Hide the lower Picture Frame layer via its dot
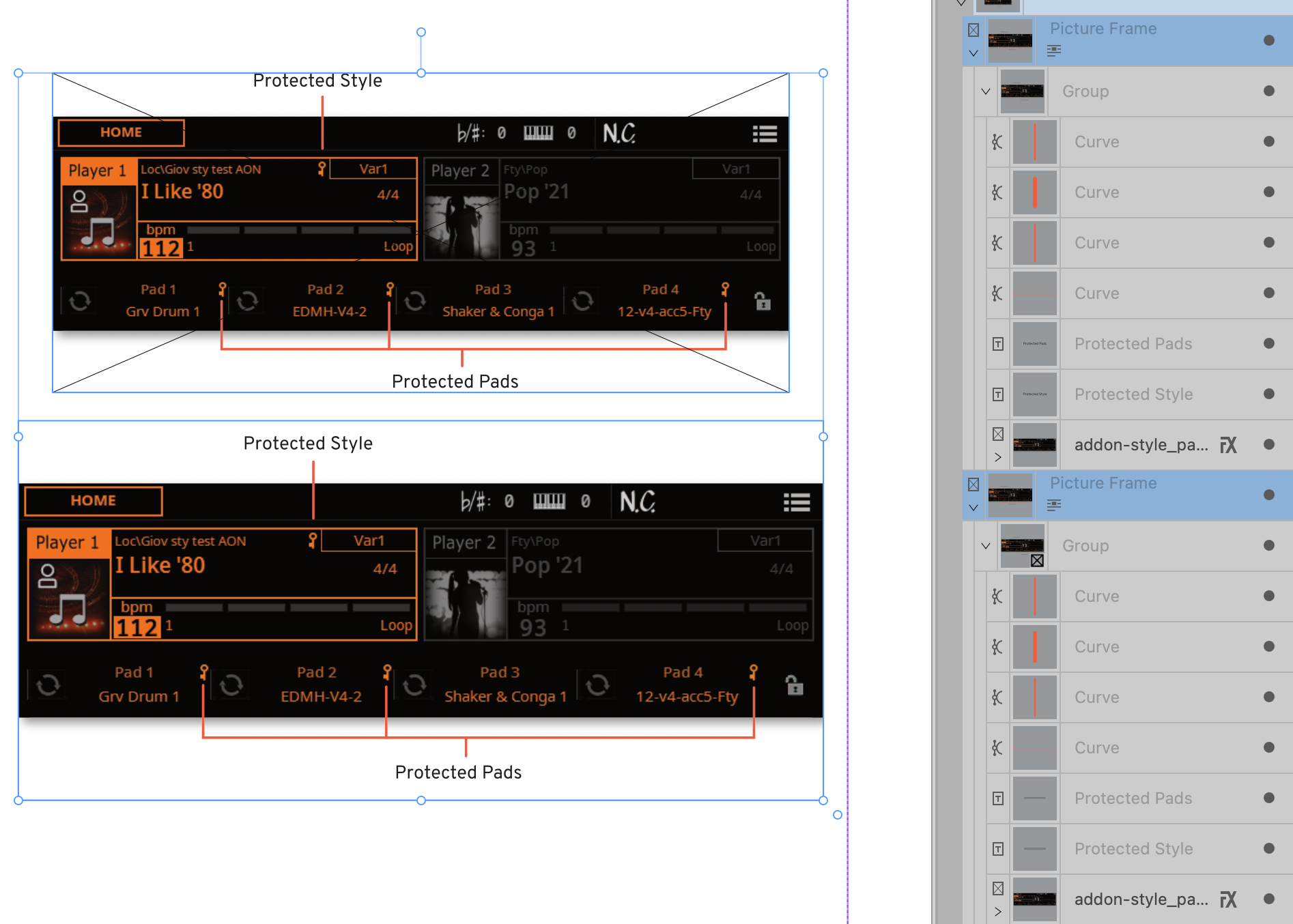The width and height of the screenshot is (1293, 924). (x=1269, y=495)
